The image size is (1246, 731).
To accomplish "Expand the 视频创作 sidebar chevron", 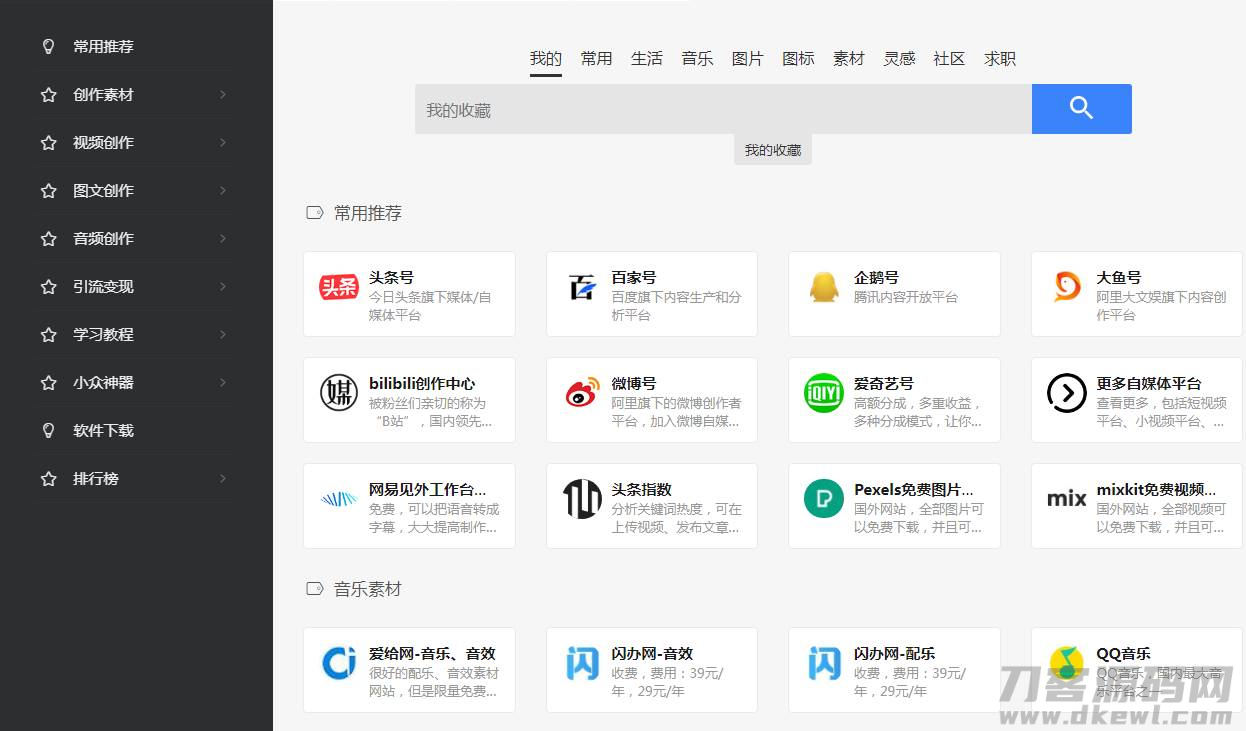I will (x=223, y=142).
